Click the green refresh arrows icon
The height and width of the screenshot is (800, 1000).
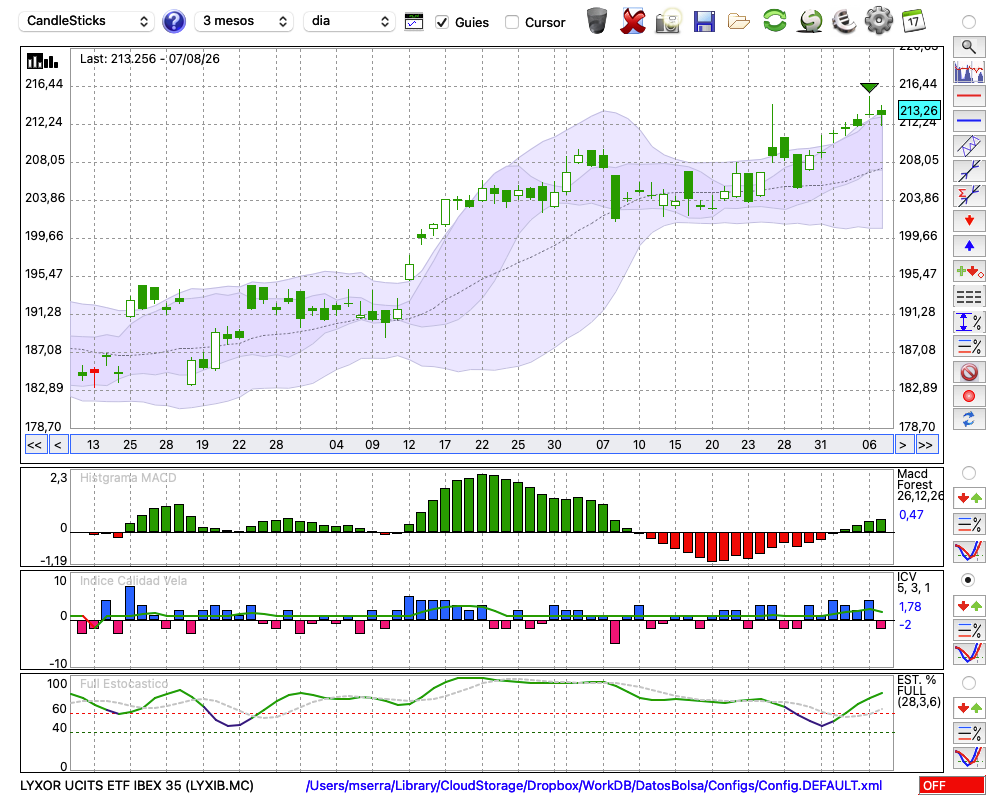coord(774,21)
